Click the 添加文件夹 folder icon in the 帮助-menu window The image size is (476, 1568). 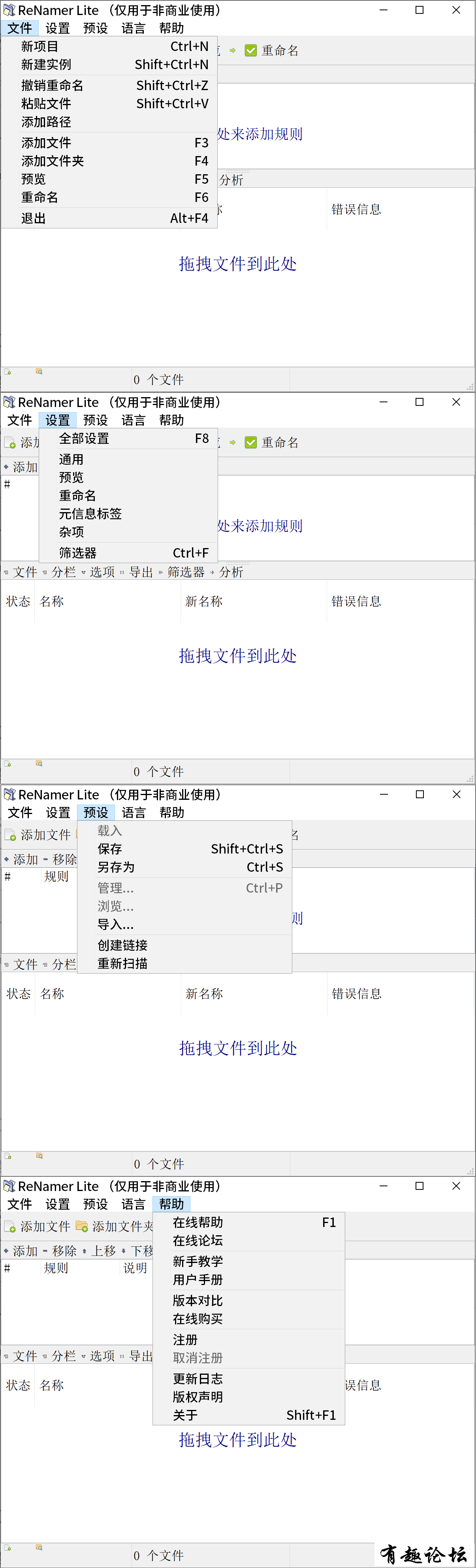[x=81, y=1227]
